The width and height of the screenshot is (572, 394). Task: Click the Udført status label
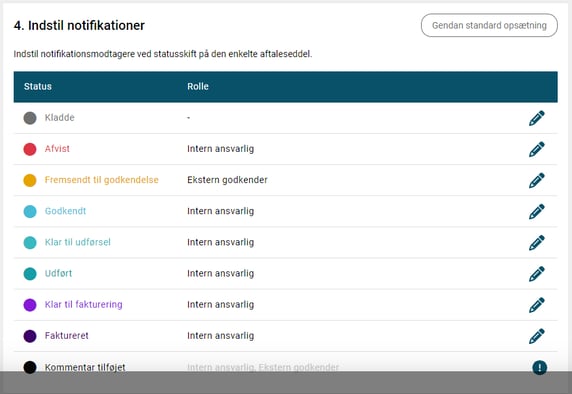[58, 273]
